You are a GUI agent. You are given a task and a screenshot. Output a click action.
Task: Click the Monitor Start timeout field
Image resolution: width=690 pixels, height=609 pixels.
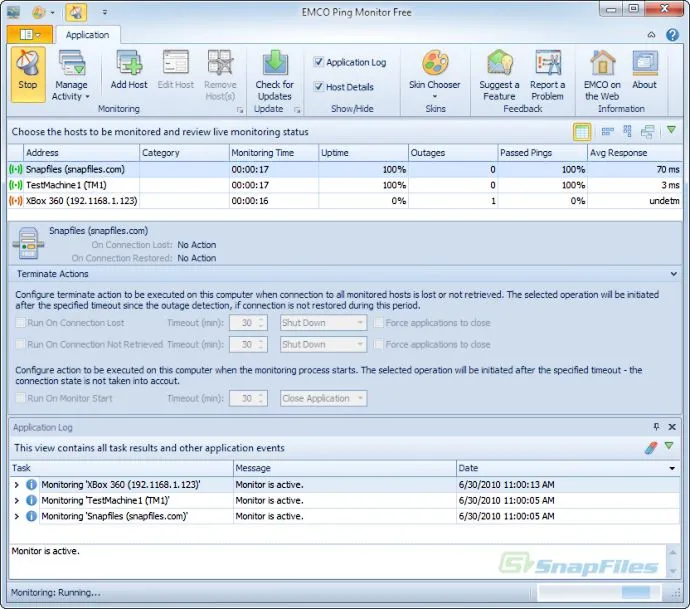(x=248, y=398)
